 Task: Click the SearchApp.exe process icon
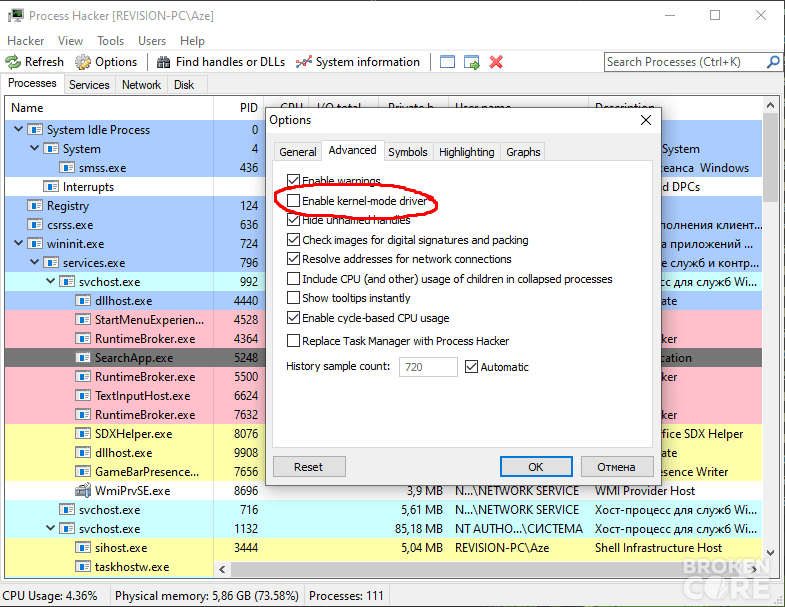[x=83, y=358]
